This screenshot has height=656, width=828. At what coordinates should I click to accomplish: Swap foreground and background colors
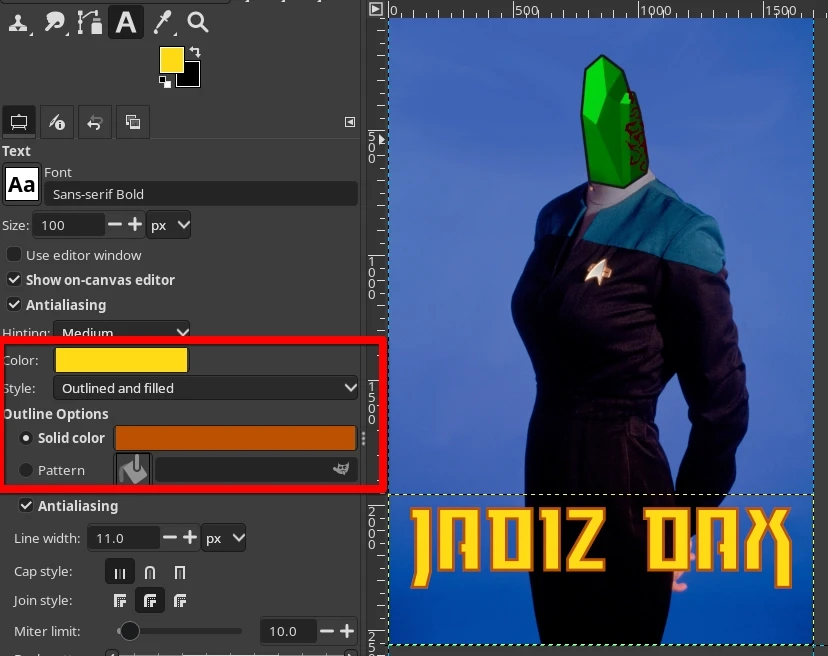[195, 52]
